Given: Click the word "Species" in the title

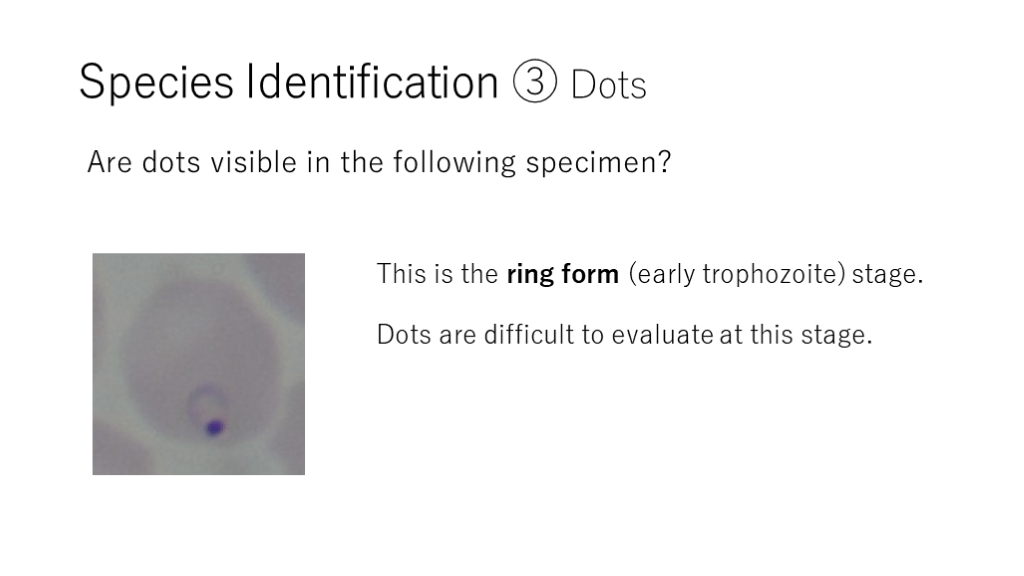Looking at the screenshot, I should coord(156,82).
